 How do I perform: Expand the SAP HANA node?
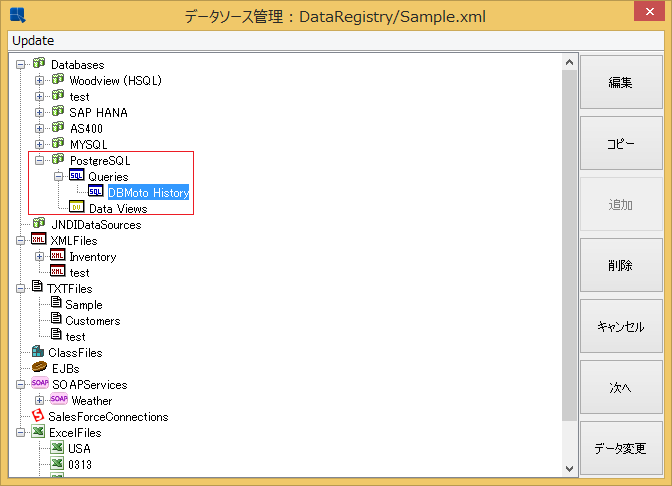coord(39,113)
